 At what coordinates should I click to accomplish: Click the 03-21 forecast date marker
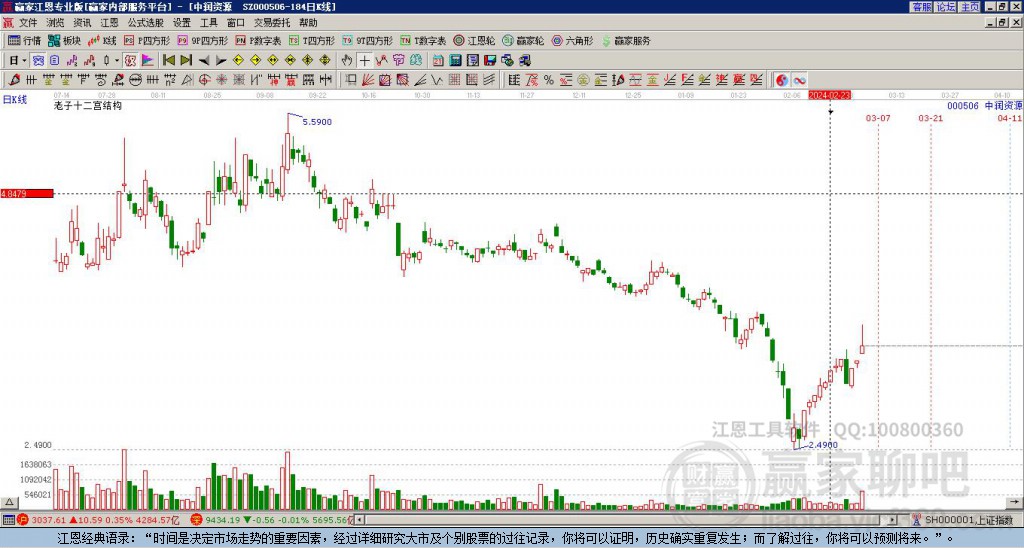point(931,118)
